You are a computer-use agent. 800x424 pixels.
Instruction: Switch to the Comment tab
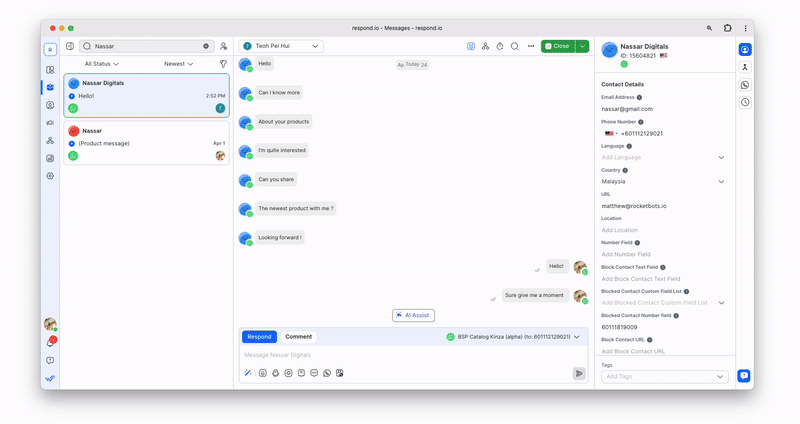click(298, 337)
